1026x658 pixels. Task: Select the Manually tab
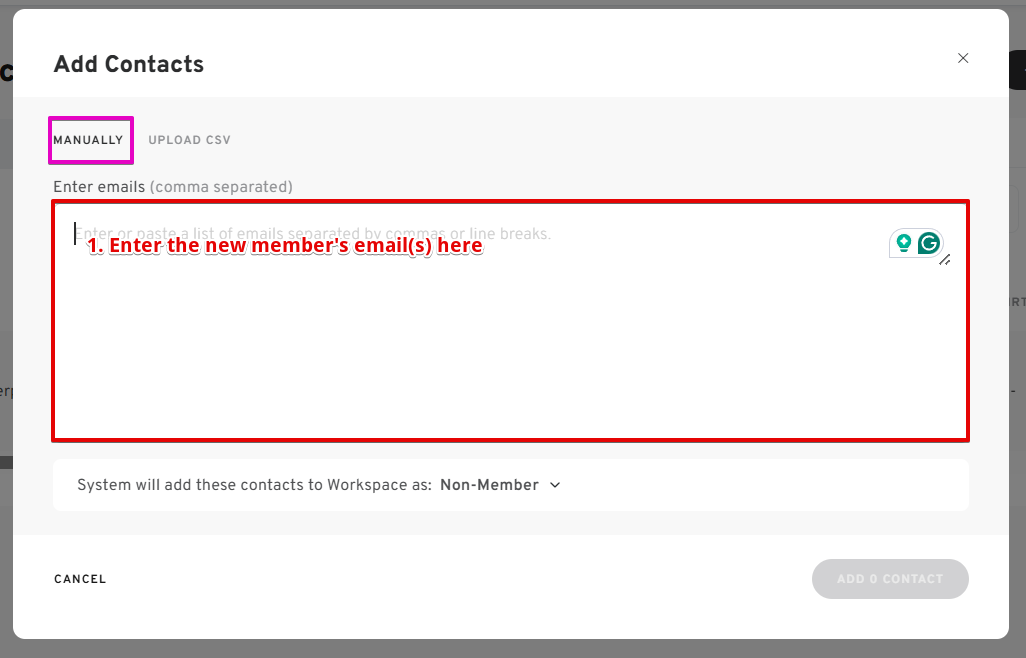point(88,140)
